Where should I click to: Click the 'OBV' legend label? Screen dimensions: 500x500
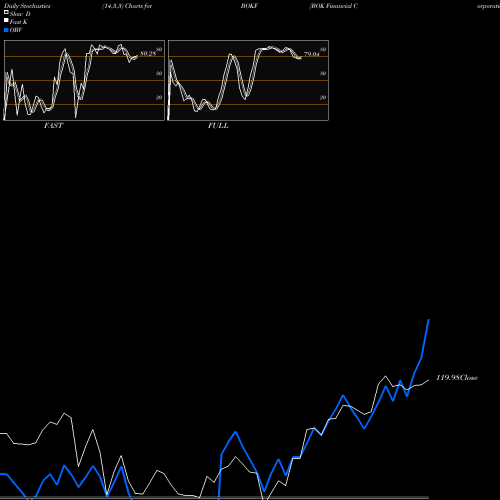point(16,30)
